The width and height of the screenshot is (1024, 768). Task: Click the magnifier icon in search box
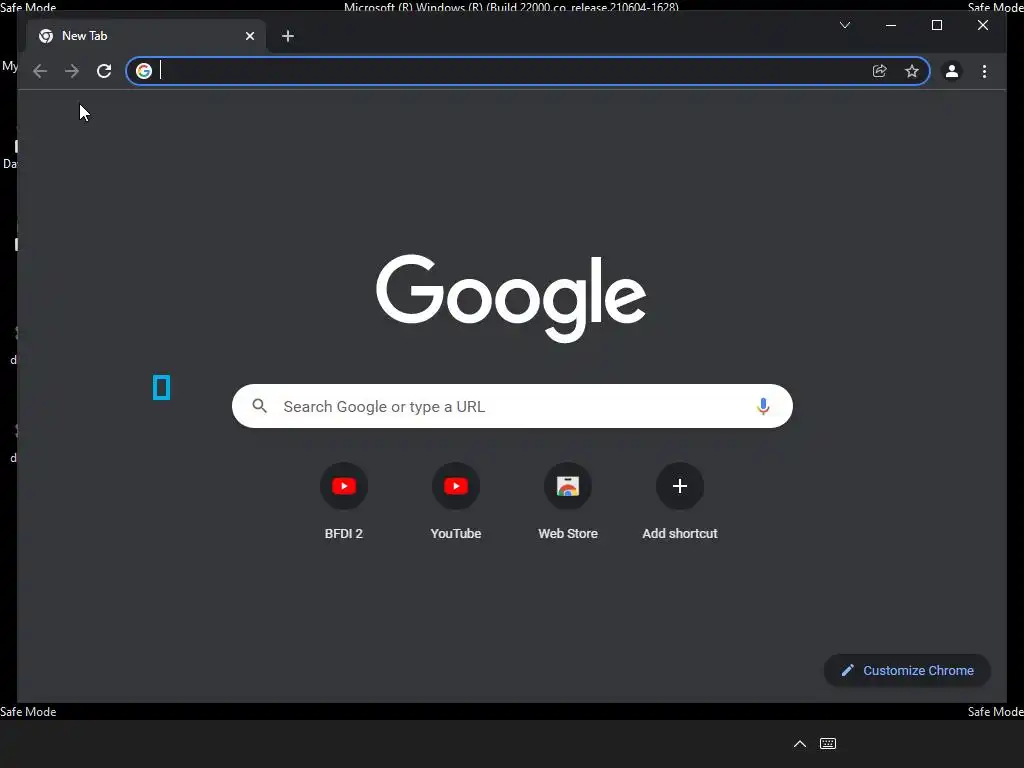point(260,406)
